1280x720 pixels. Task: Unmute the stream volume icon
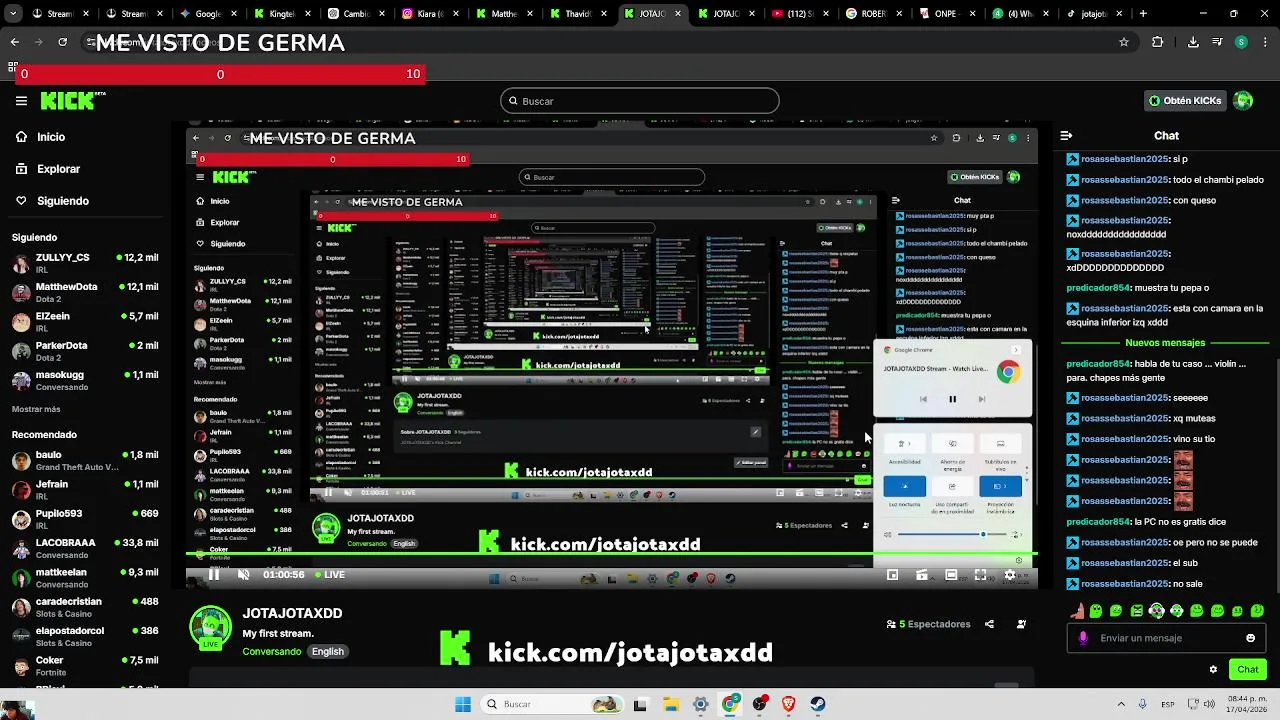pos(243,575)
